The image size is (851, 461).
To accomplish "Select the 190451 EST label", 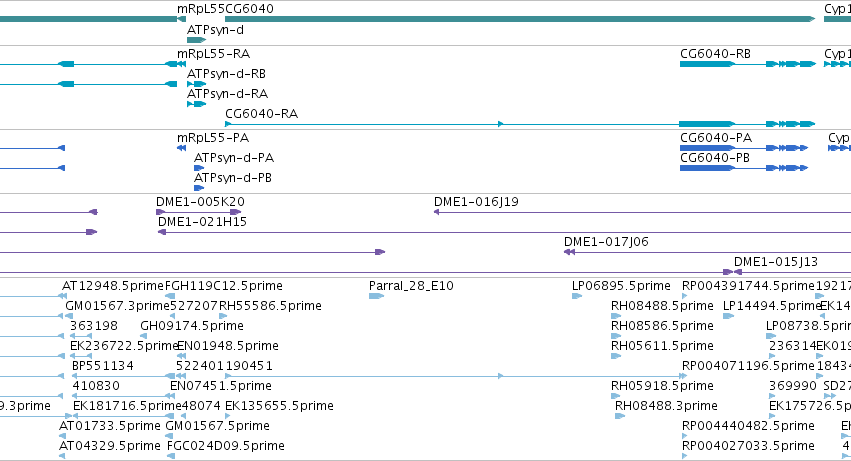I will [x=249, y=367].
